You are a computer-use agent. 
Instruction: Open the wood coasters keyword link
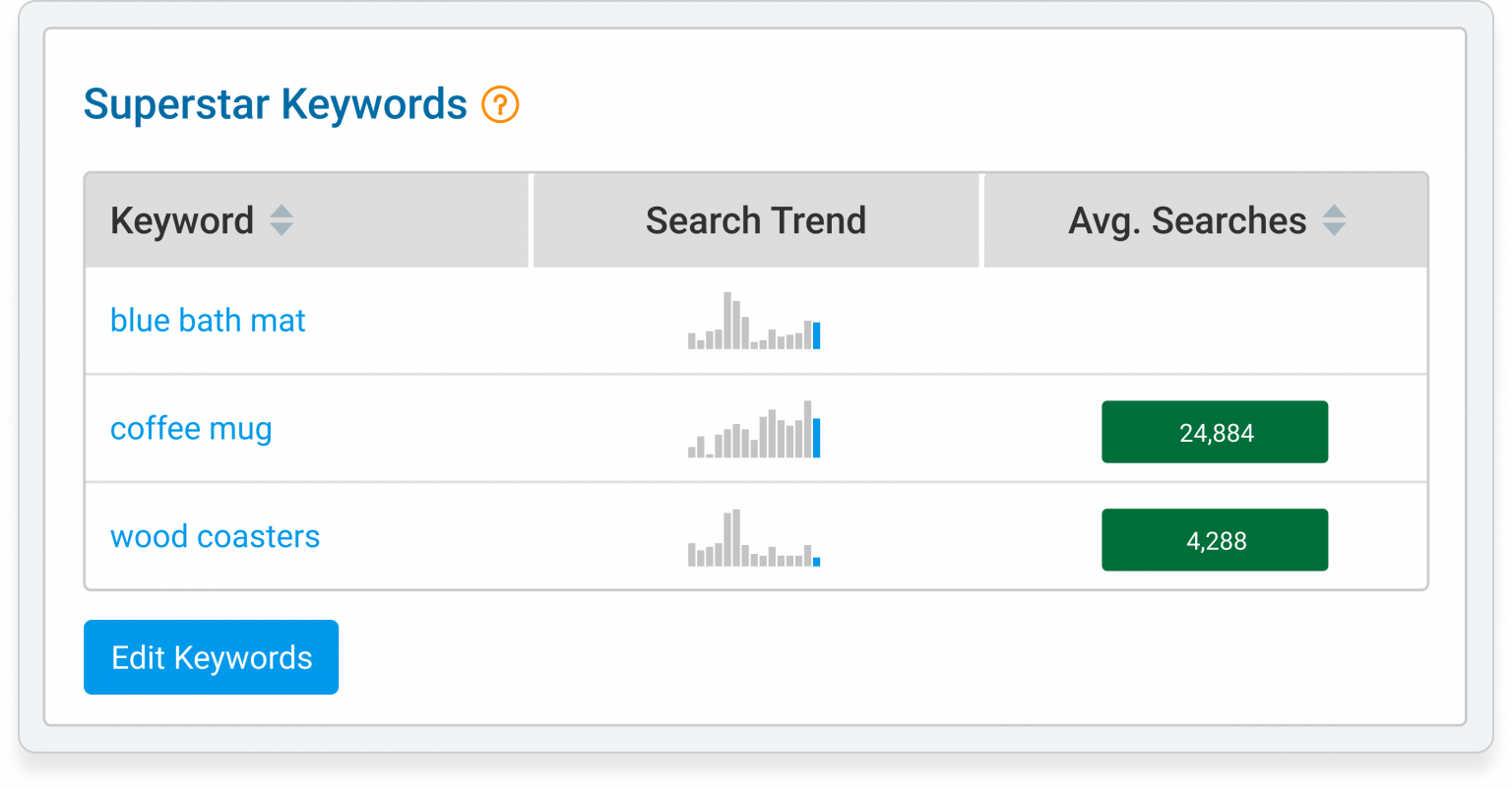coord(215,537)
